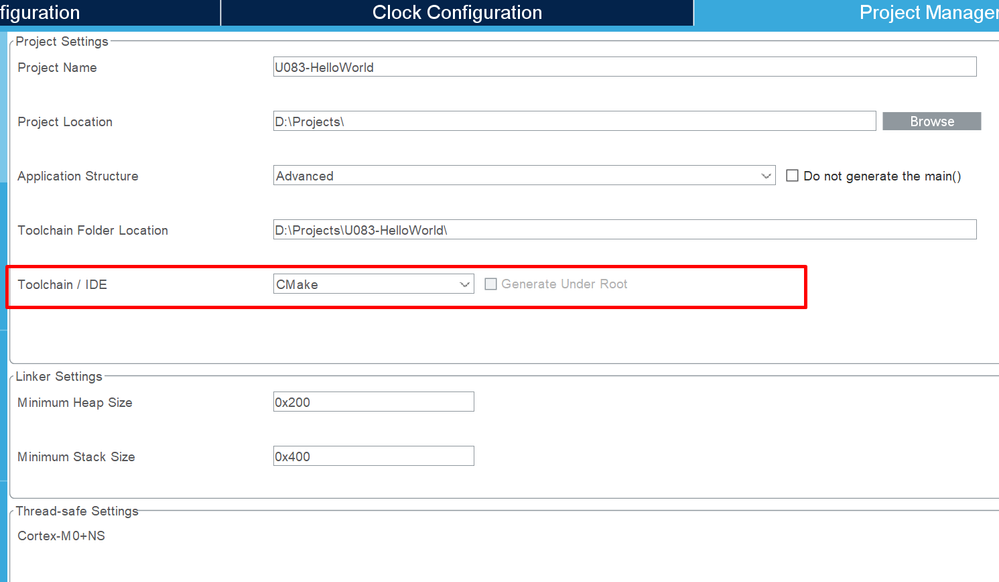Click the Toolchain Folder Location label
This screenshot has height=582, width=999.
[93, 230]
